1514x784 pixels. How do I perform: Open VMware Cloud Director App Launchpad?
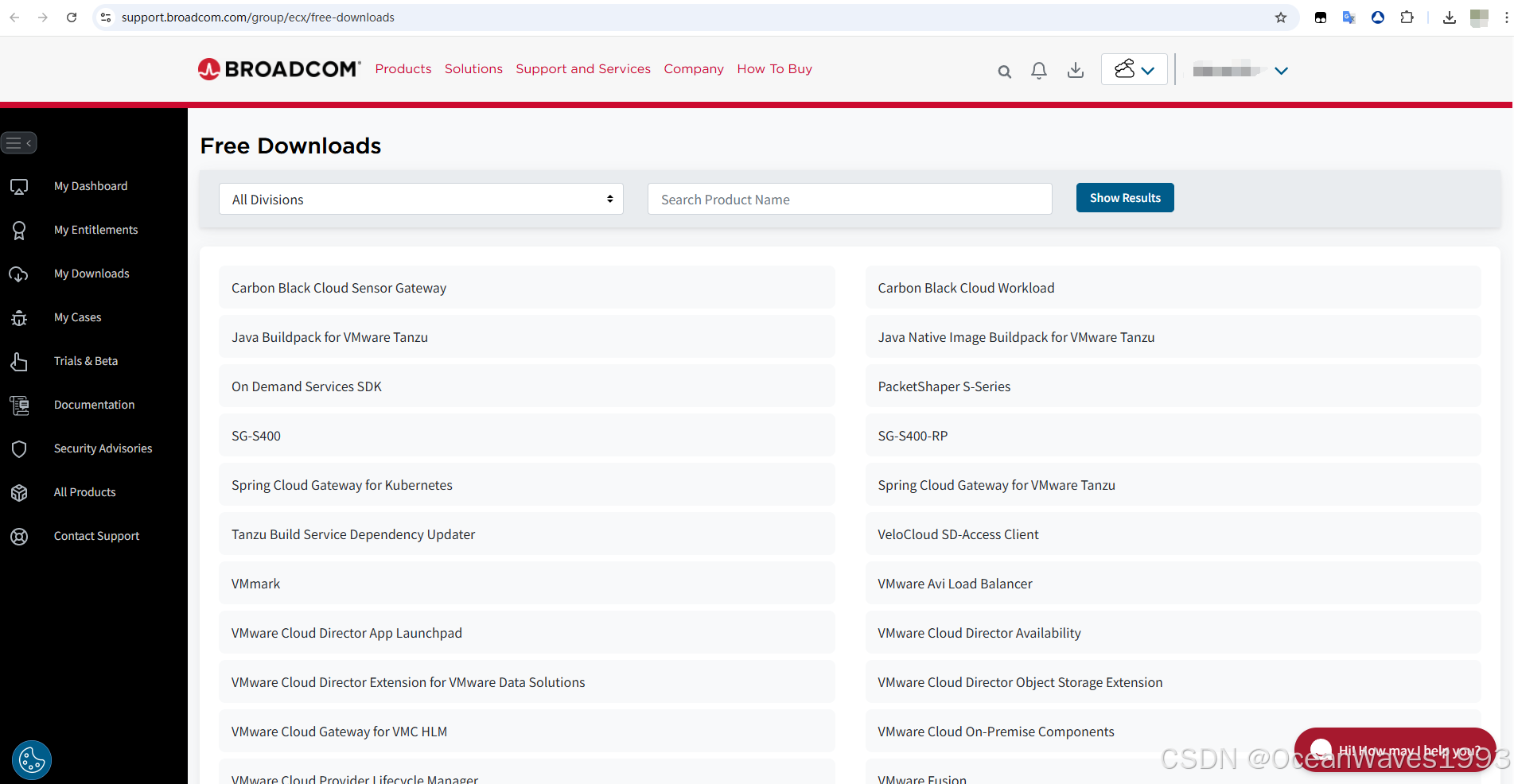click(x=527, y=633)
